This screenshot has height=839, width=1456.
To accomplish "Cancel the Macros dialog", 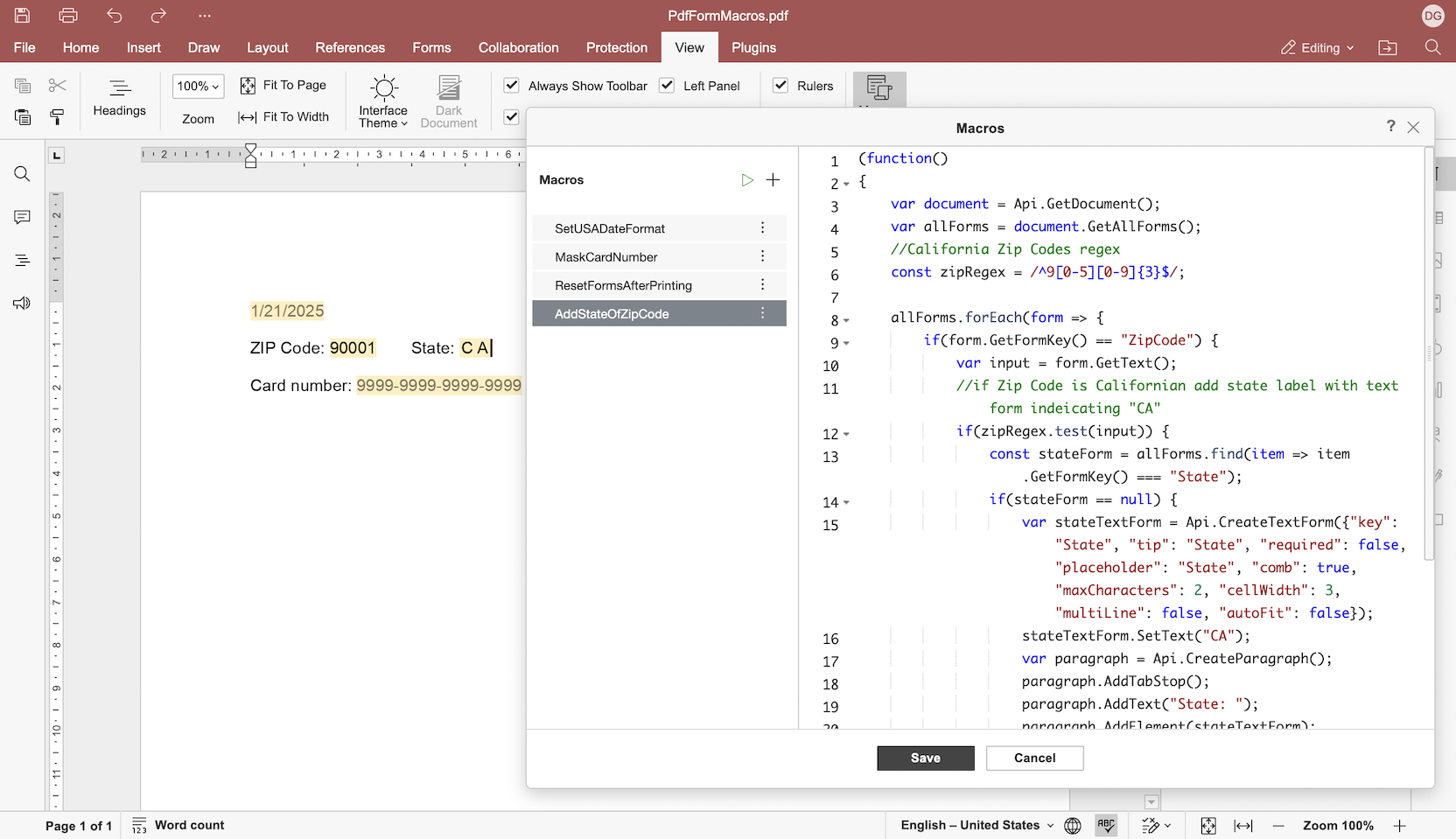I will 1034,758.
